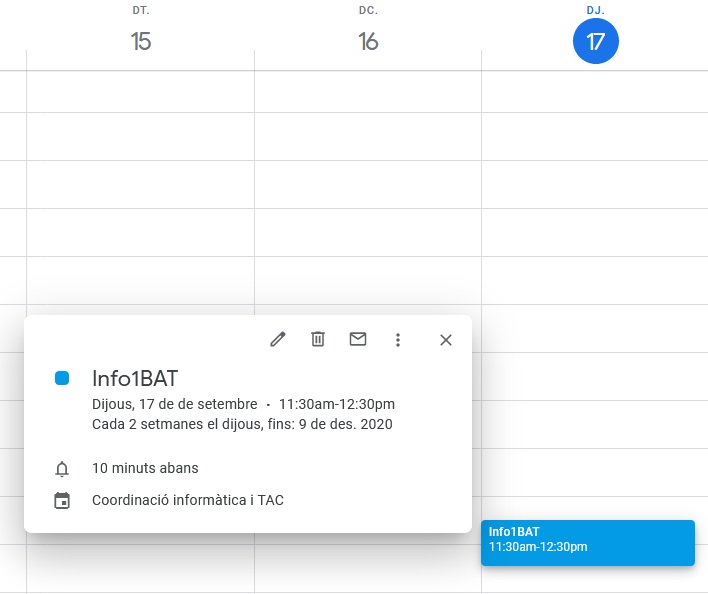The height and width of the screenshot is (594, 708).
Task: Click recurrence text Cada 2 setmanes el dijous
Action: point(178,424)
